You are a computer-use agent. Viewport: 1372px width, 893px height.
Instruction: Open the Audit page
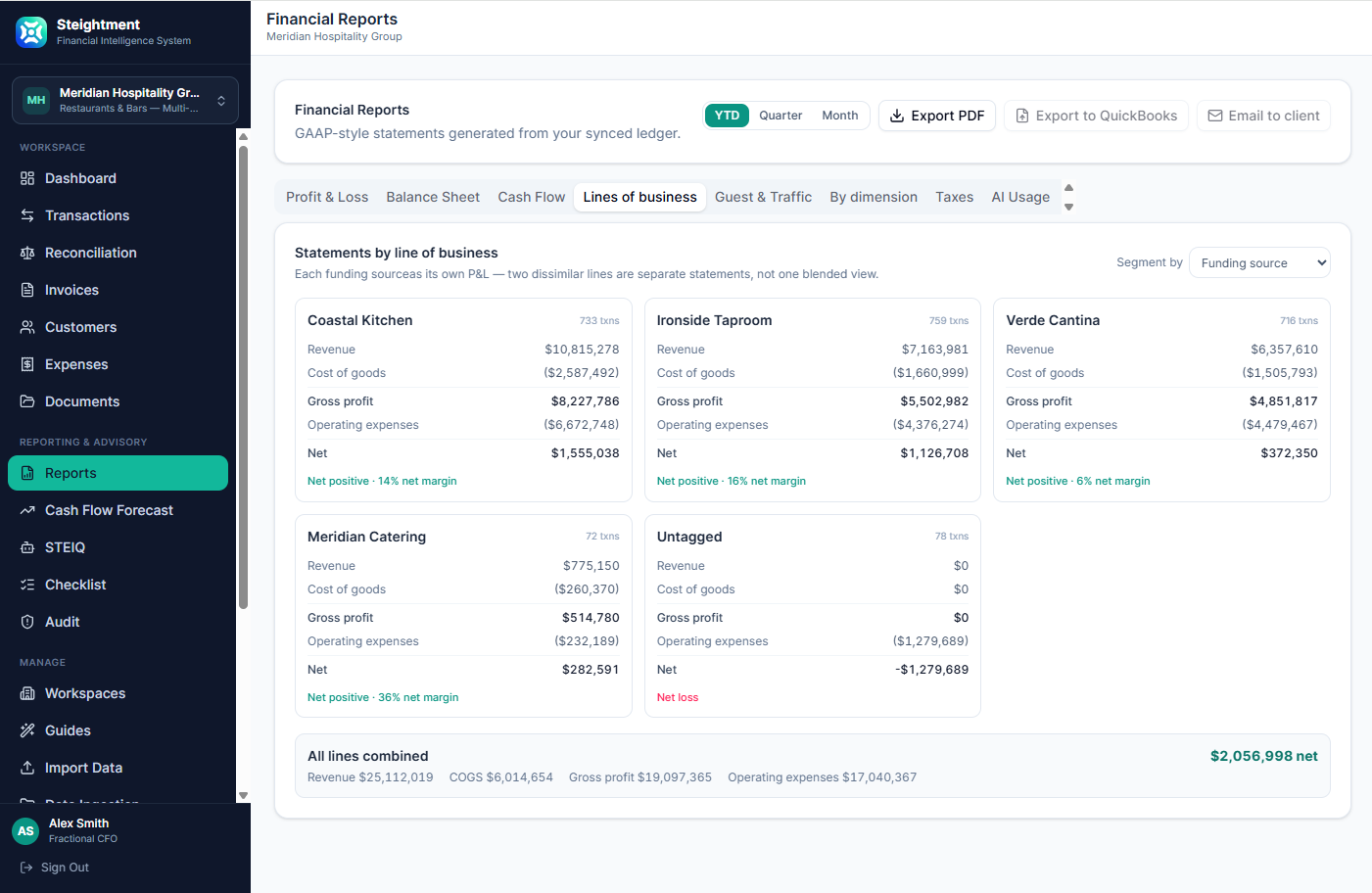(x=118, y=622)
